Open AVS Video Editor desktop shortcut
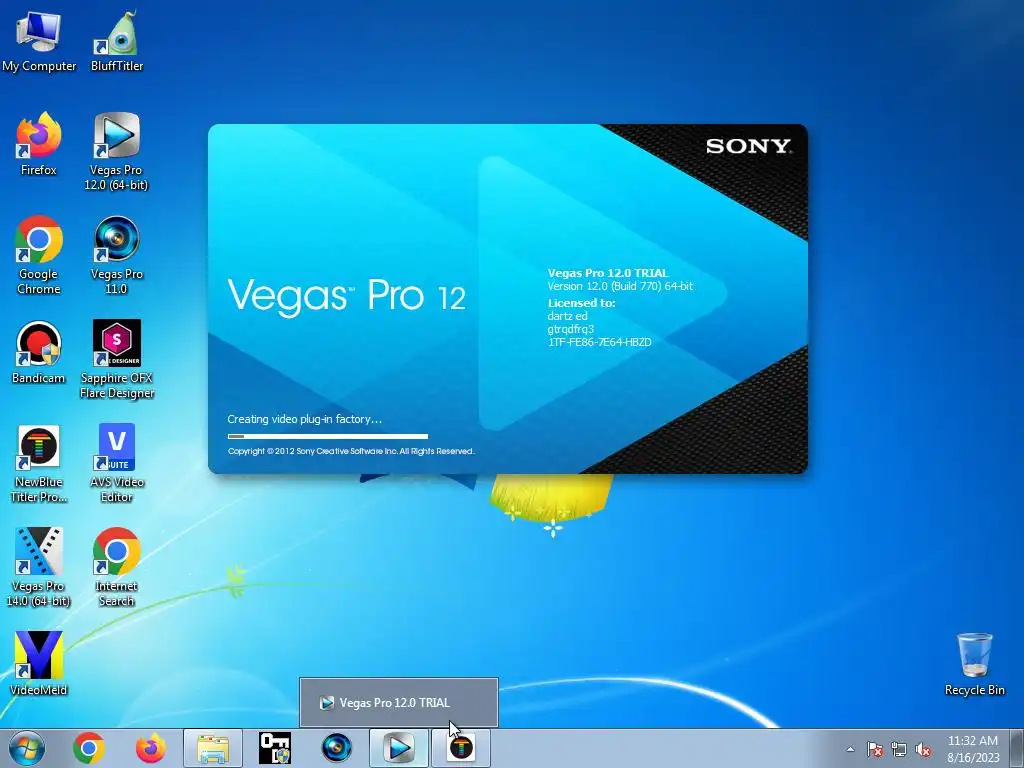 117,464
